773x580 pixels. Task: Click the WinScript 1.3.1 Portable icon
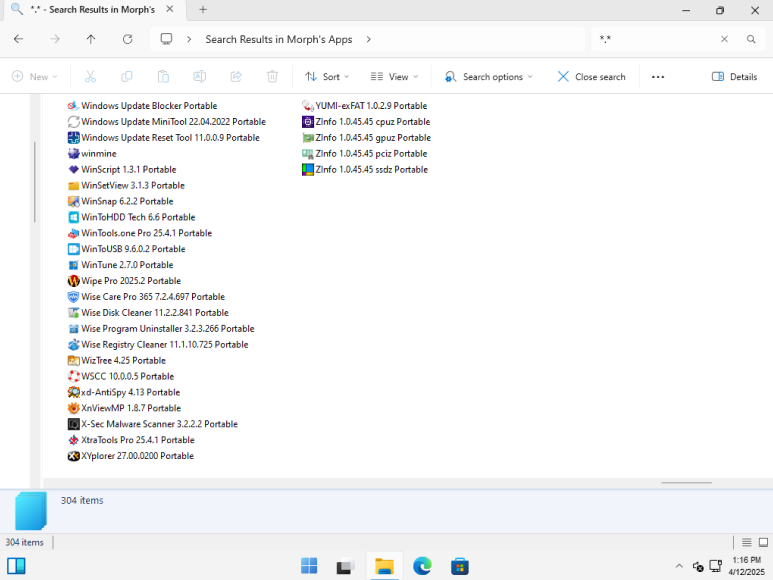click(73, 170)
